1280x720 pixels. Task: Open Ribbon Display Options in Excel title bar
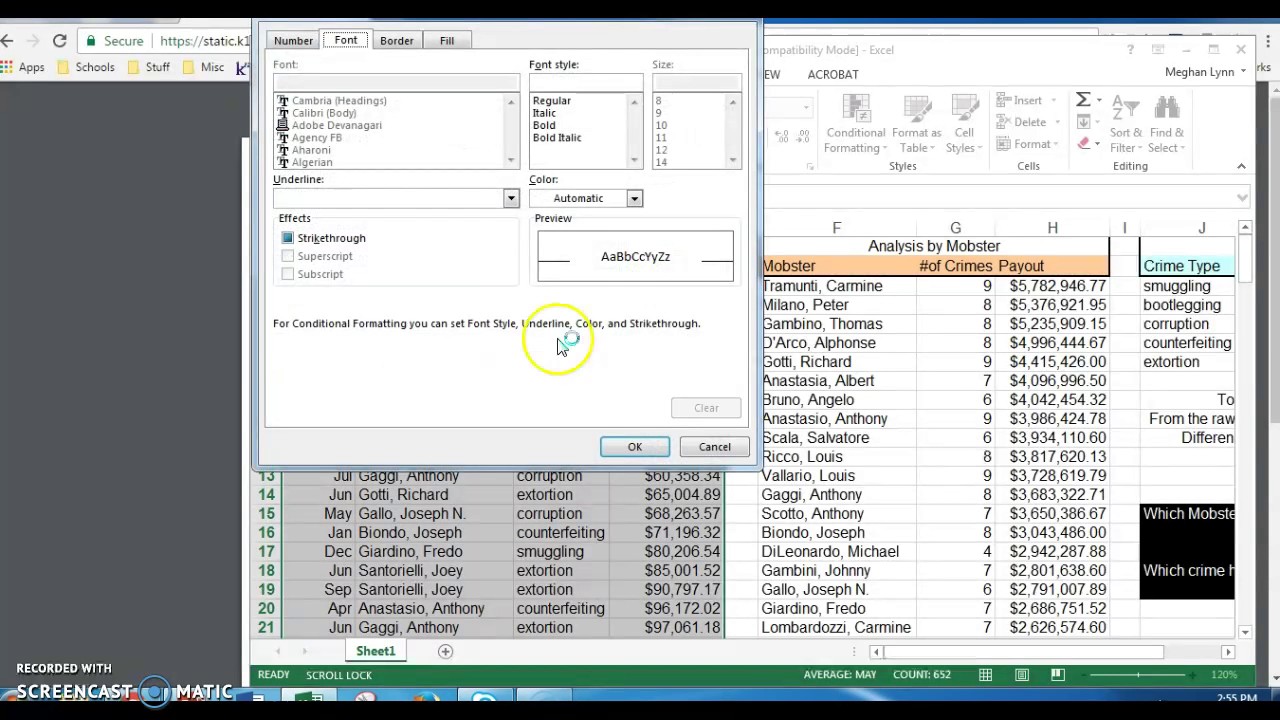tap(1158, 50)
